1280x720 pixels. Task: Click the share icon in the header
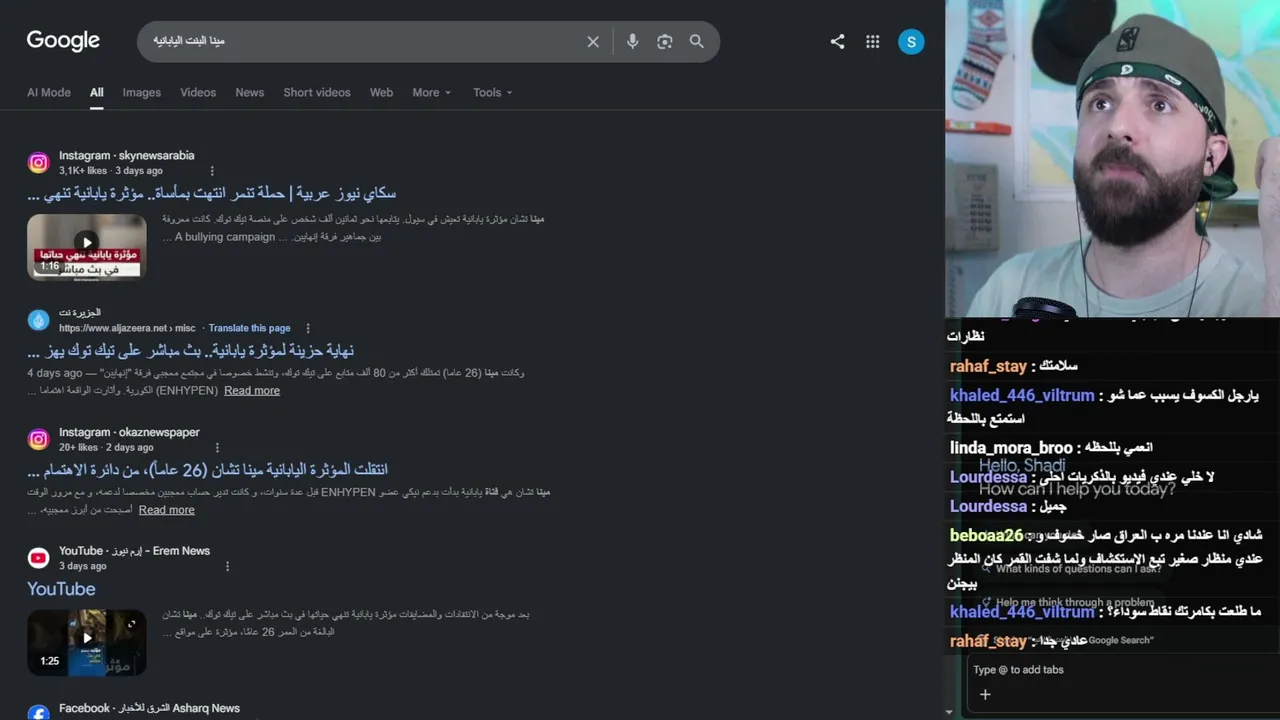tap(838, 42)
